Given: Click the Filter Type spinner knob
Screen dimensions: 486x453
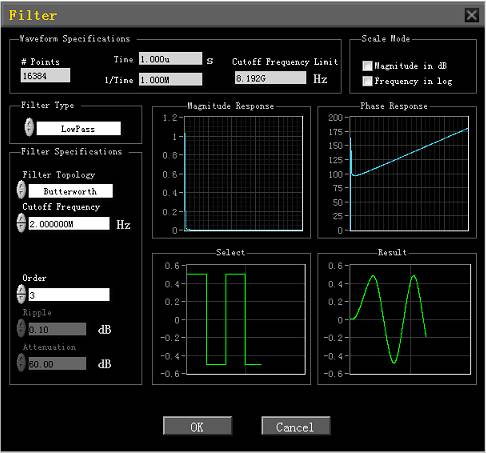Looking at the screenshot, I should (x=29, y=127).
